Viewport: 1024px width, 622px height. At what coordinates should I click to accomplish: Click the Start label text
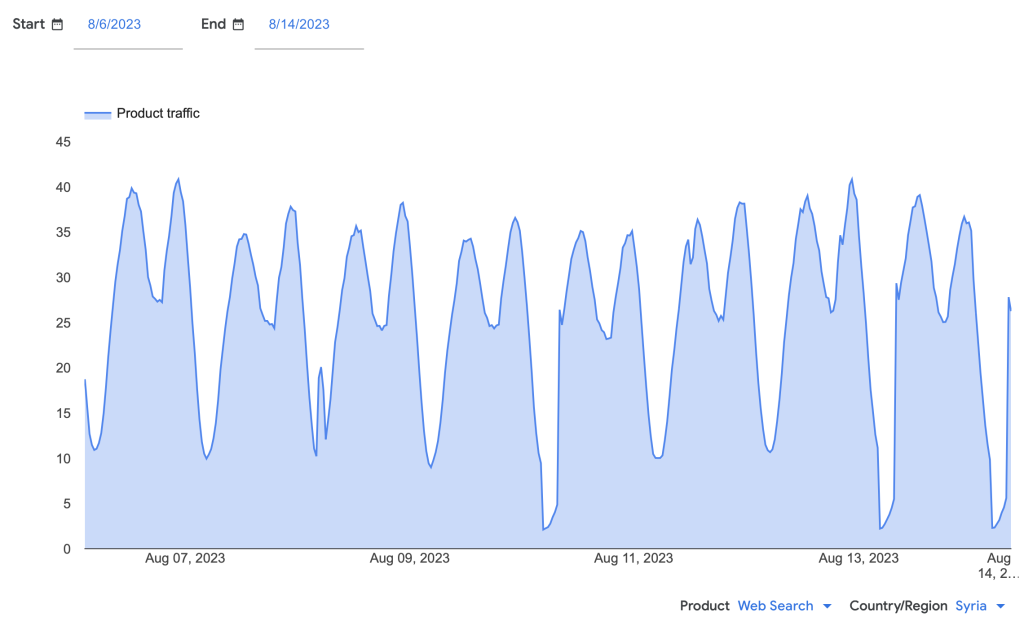(x=28, y=24)
